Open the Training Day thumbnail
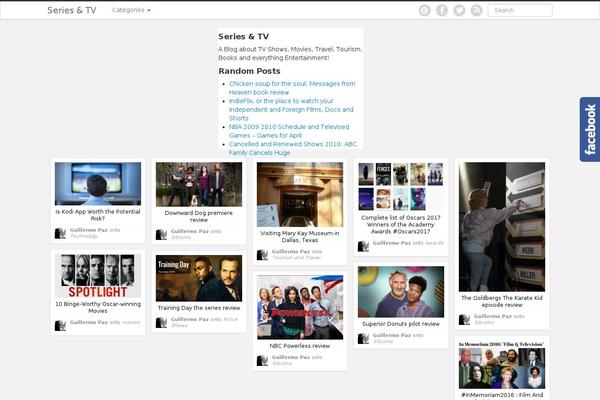The image size is (600, 400). tap(199, 278)
